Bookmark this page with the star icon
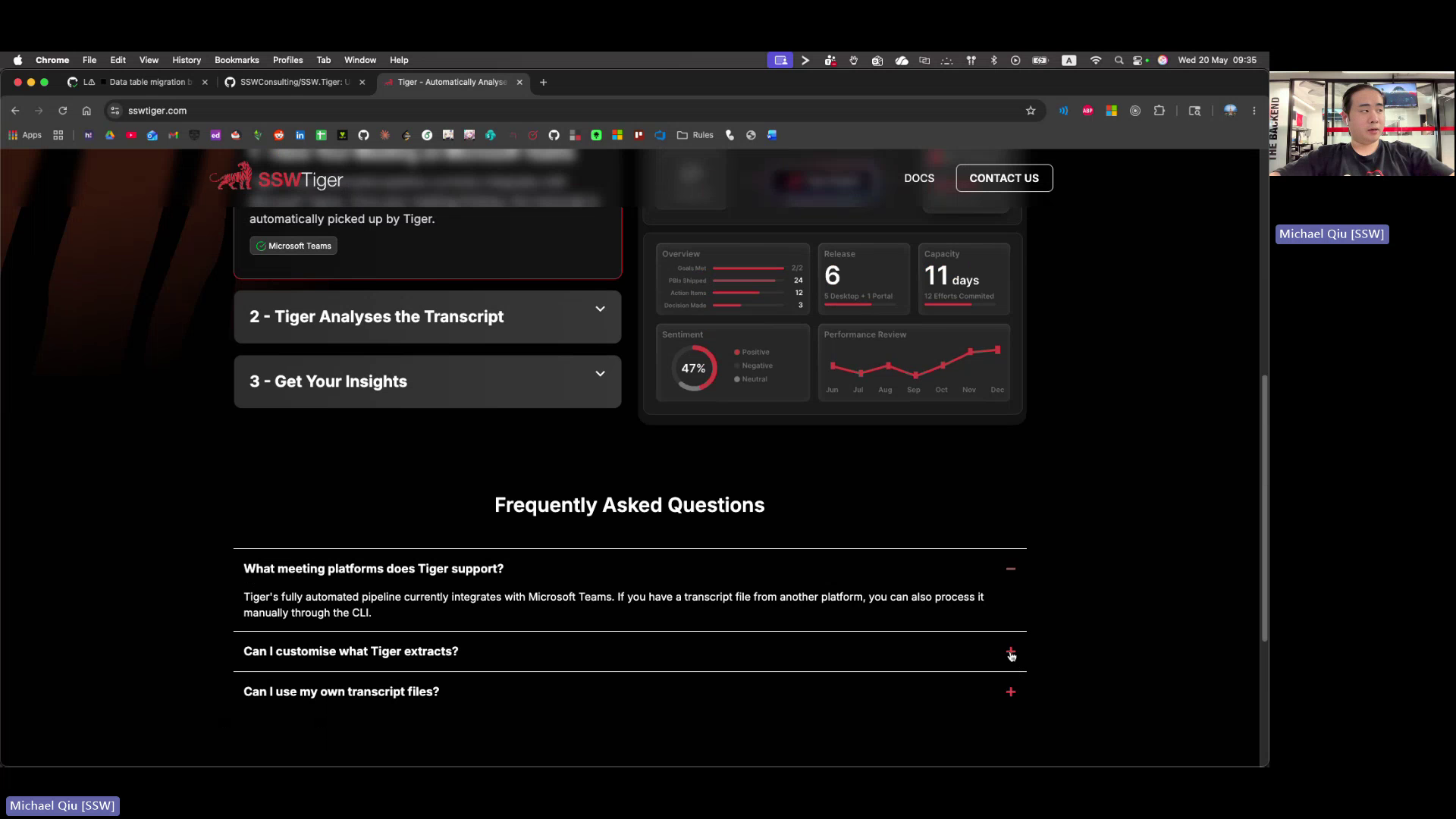 [1031, 111]
